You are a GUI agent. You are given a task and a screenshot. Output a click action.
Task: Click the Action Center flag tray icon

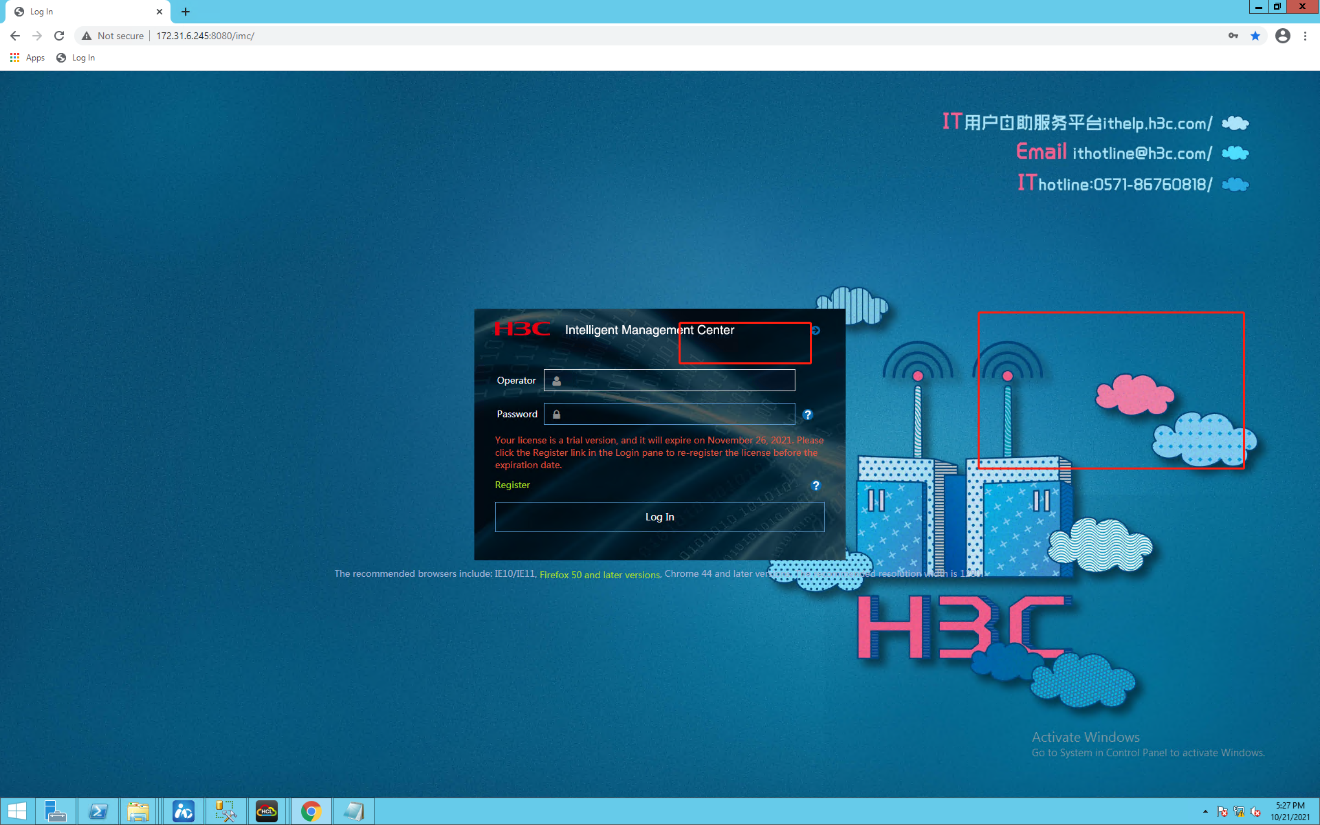coord(1223,812)
